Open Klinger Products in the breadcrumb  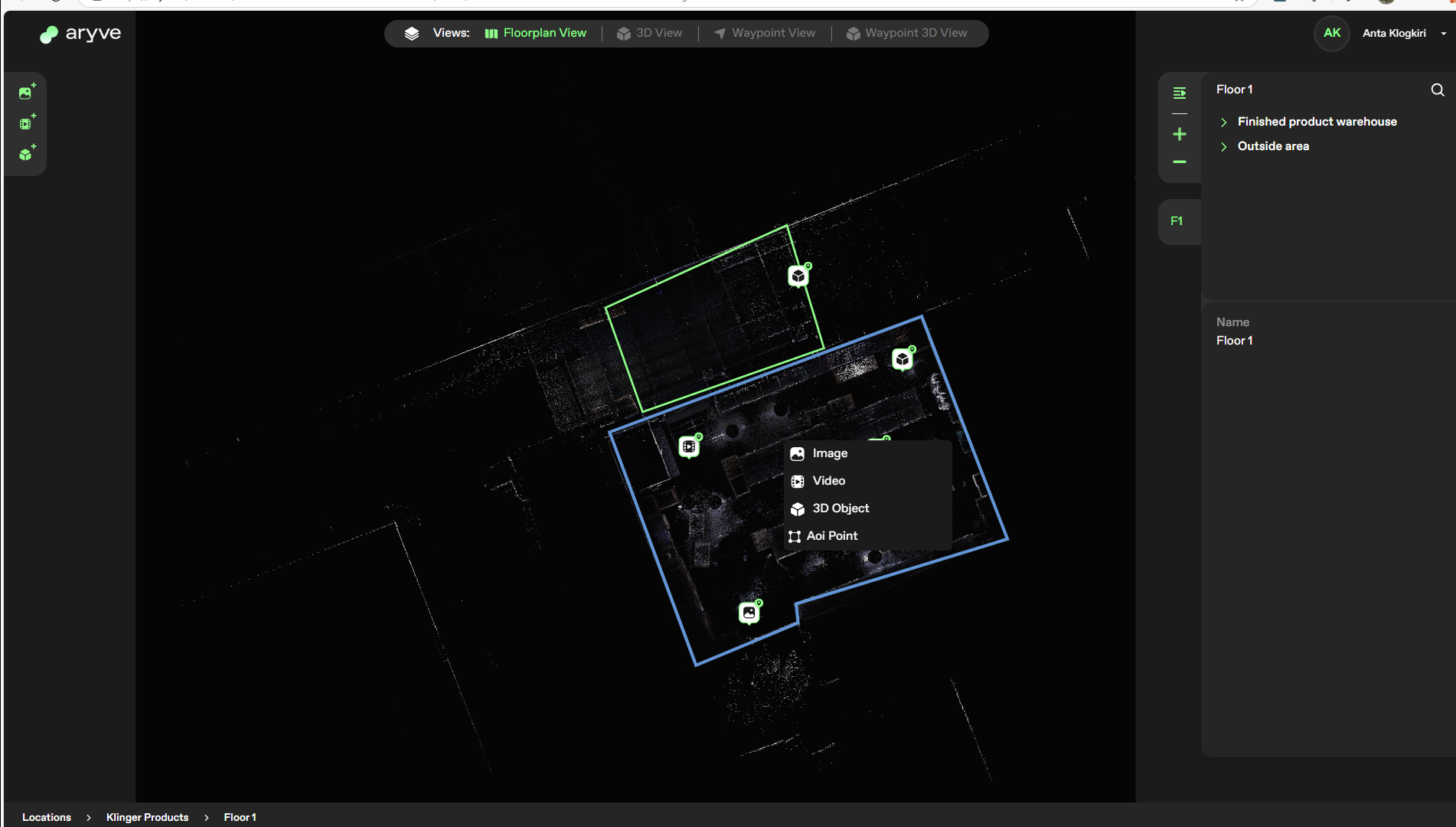(147, 817)
